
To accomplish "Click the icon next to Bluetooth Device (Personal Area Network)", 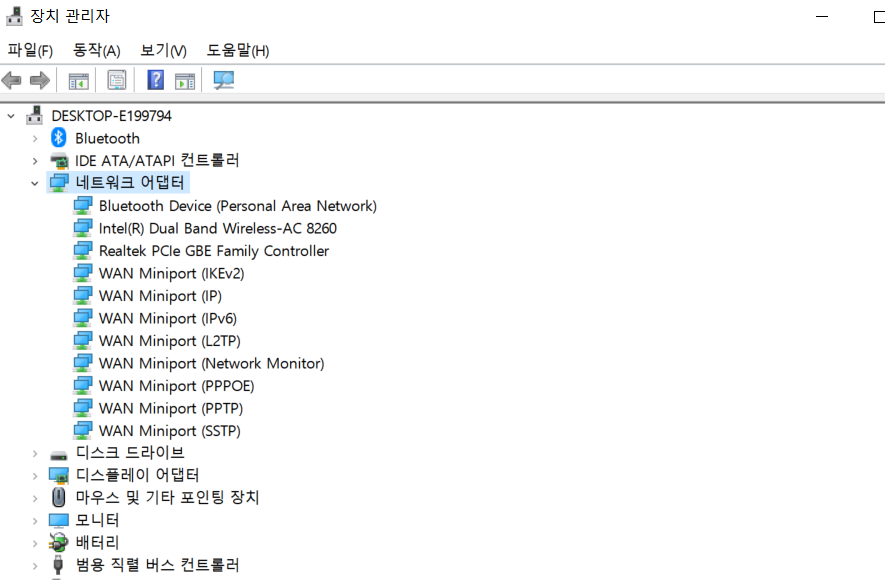I will [x=83, y=205].
